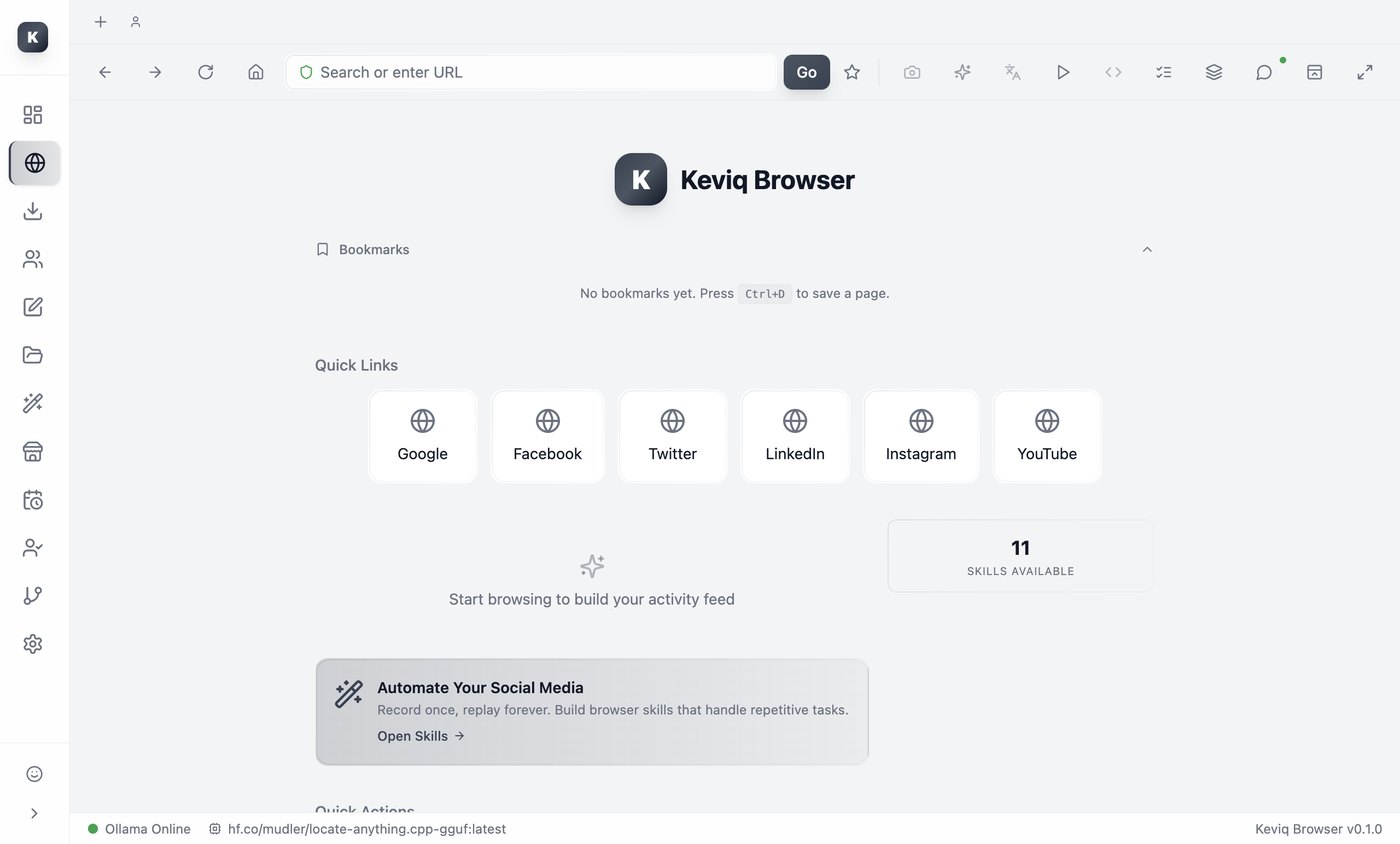This screenshot has height=844, width=1400.
Task: Open the magic wand icon in sidebar
Action: point(33,403)
